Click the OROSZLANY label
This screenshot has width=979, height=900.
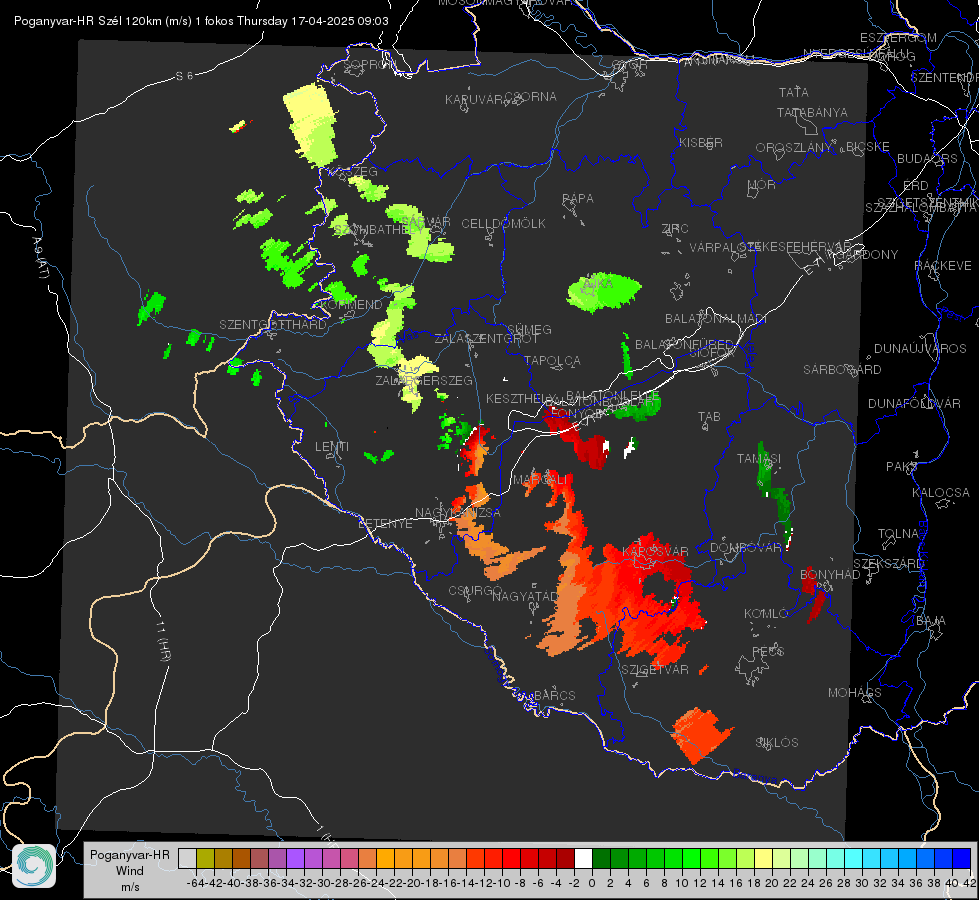point(794,147)
